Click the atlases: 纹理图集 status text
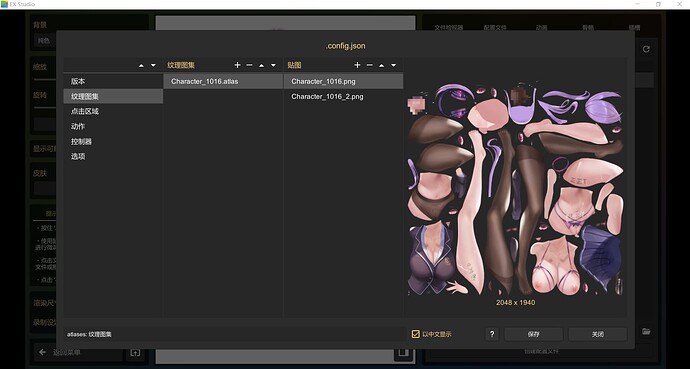The image size is (690, 369). [x=89, y=334]
